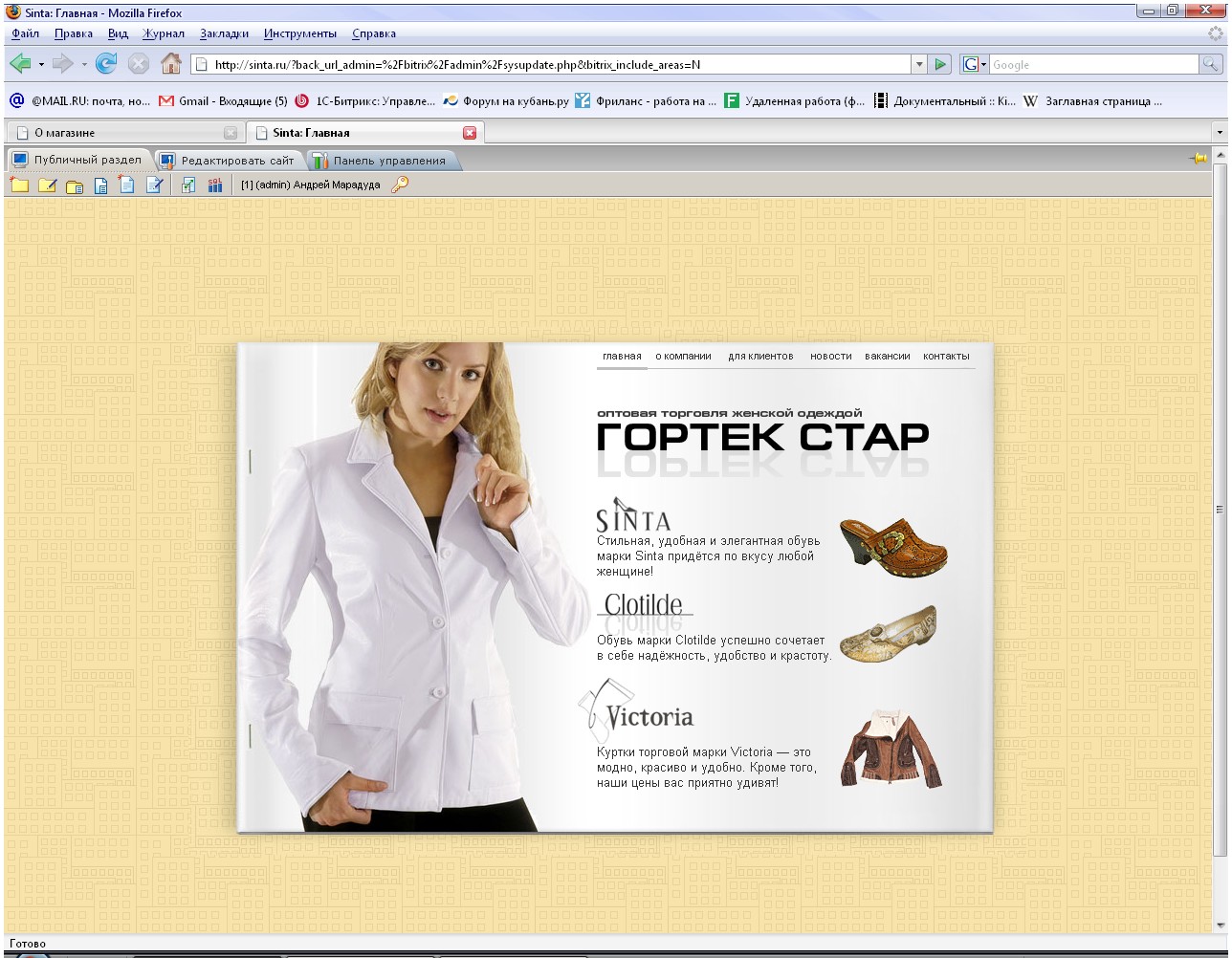The image size is (1232, 958).
Task: Click the контакты navigation link
Action: click(946, 356)
